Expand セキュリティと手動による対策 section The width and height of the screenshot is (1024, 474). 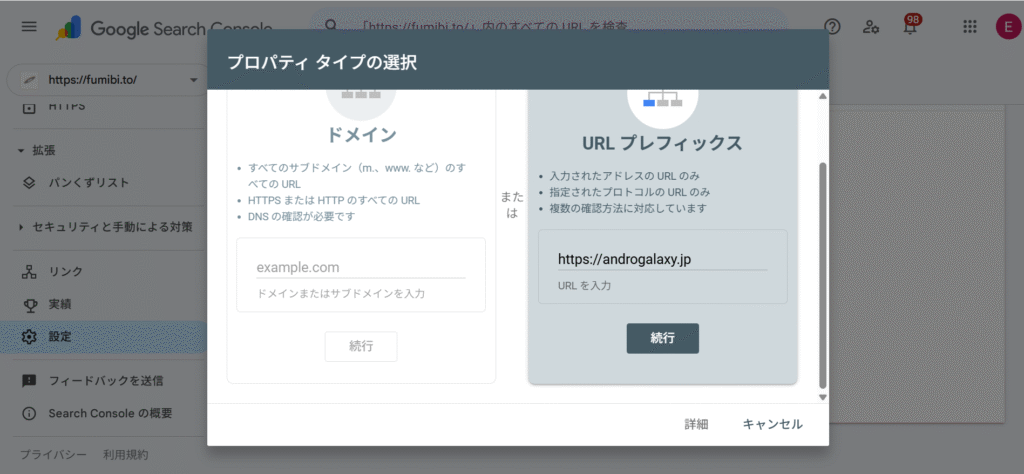[104, 227]
